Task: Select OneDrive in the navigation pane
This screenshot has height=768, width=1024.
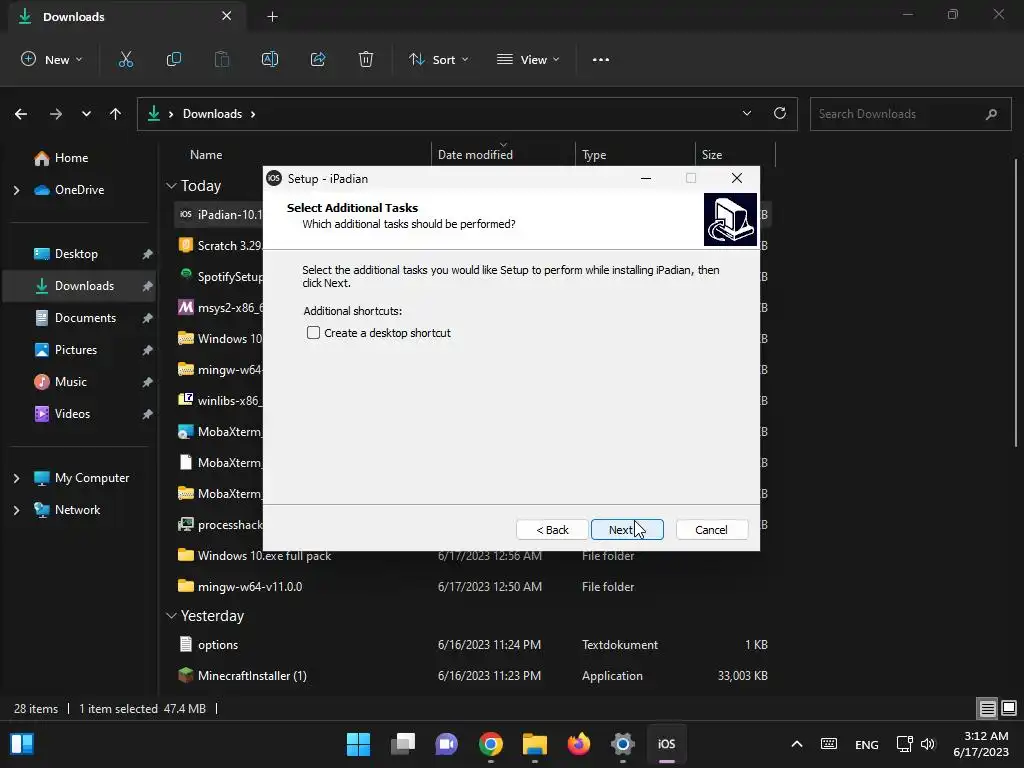Action: 78,190
